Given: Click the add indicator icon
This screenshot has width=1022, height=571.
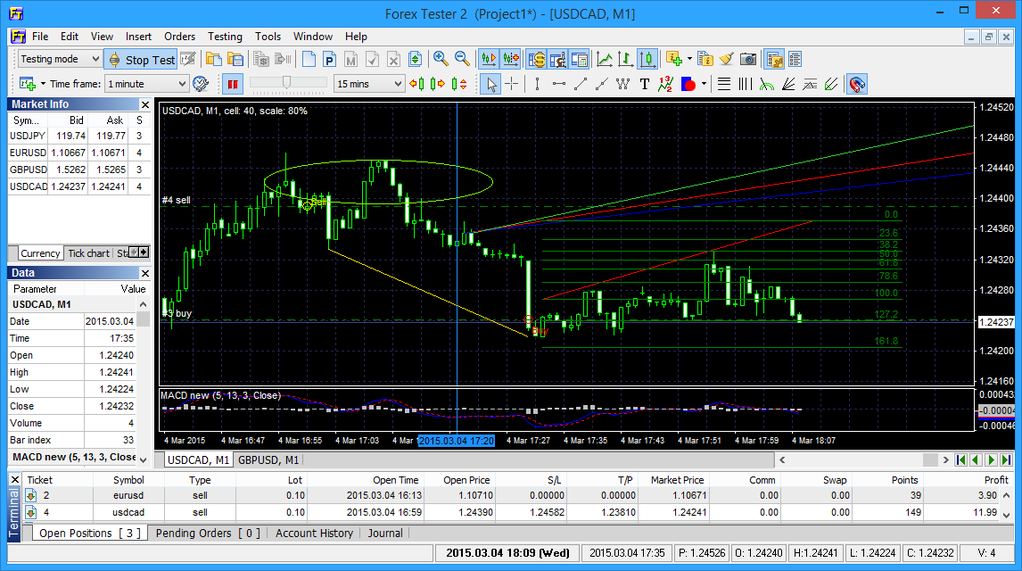Looking at the screenshot, I should pyautogui.click(x=674, y=59).
